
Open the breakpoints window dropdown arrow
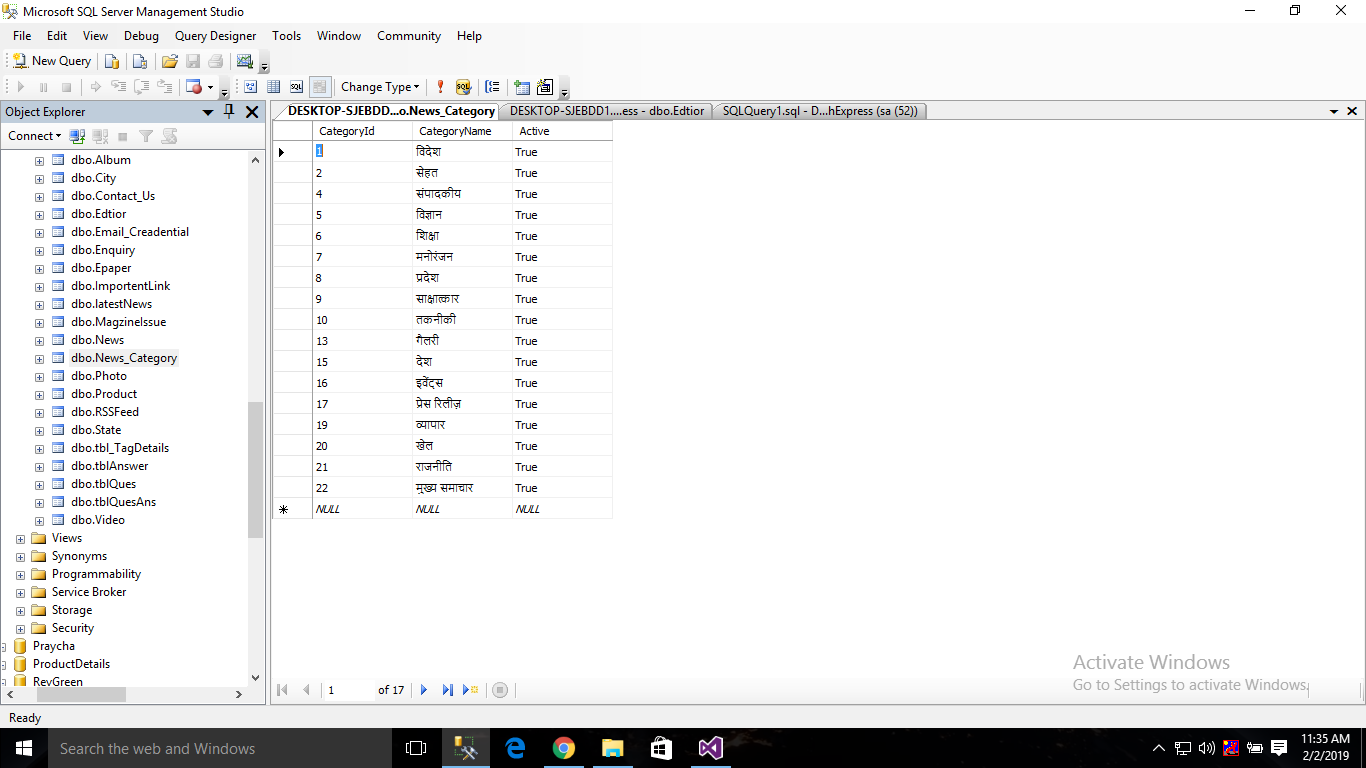[x=210, y=87]
